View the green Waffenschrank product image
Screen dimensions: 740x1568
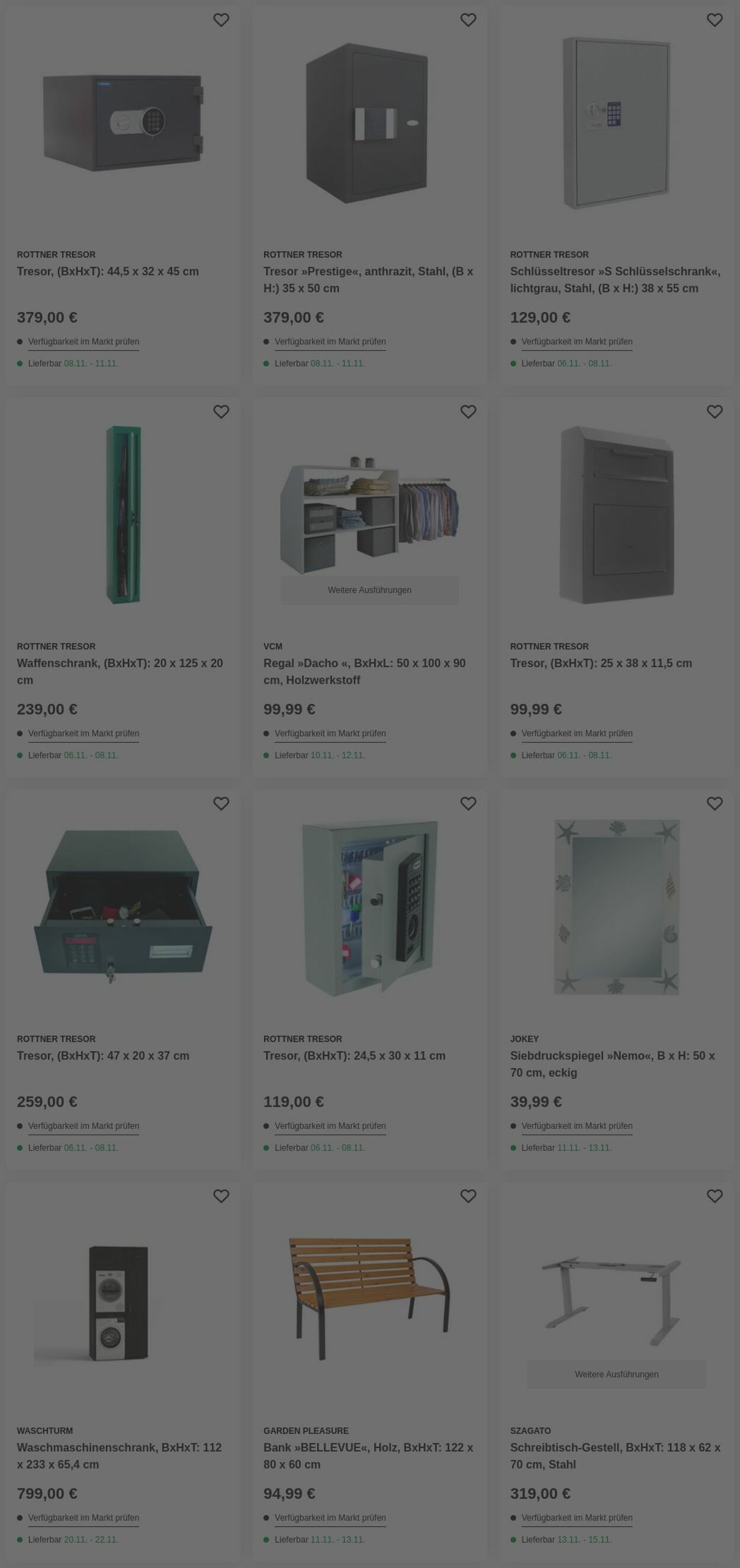(124, 515)
